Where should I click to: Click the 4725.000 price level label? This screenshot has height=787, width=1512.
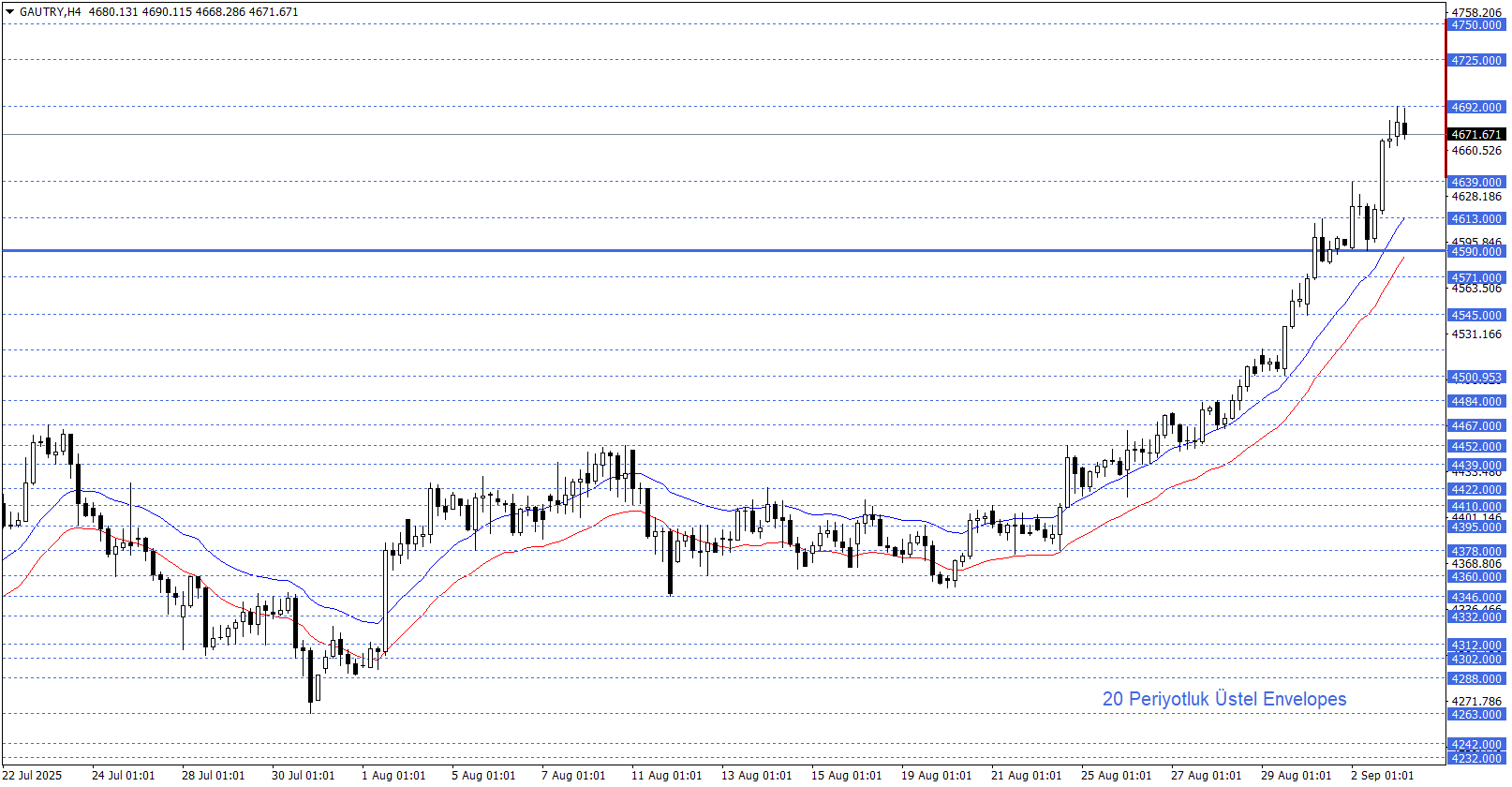point(1476,61)
